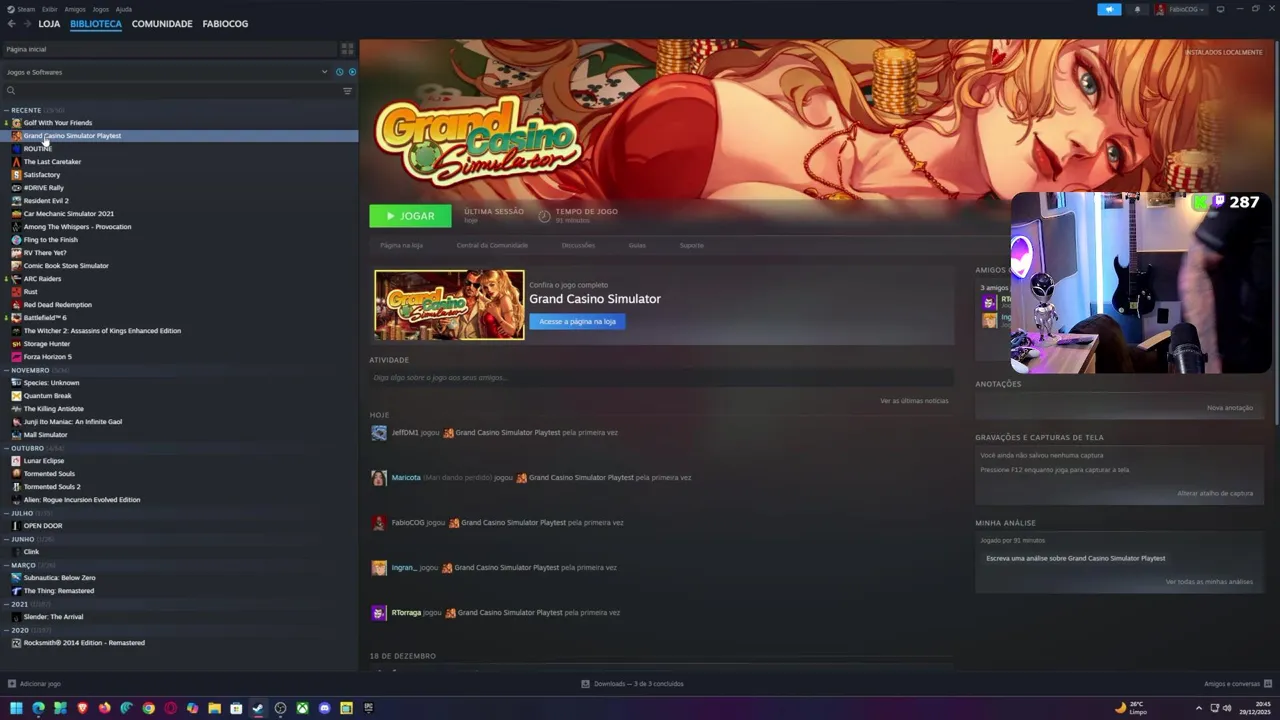The image size is (1280, 720).
Task: Click JeffDM1's avatar in the activity feed
Action: point(379,433)
